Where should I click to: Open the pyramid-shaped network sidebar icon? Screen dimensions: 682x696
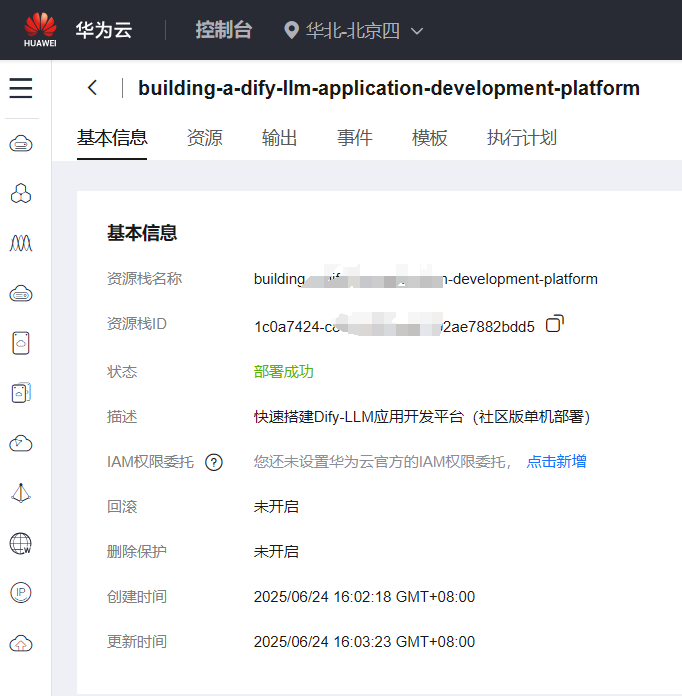21,493
